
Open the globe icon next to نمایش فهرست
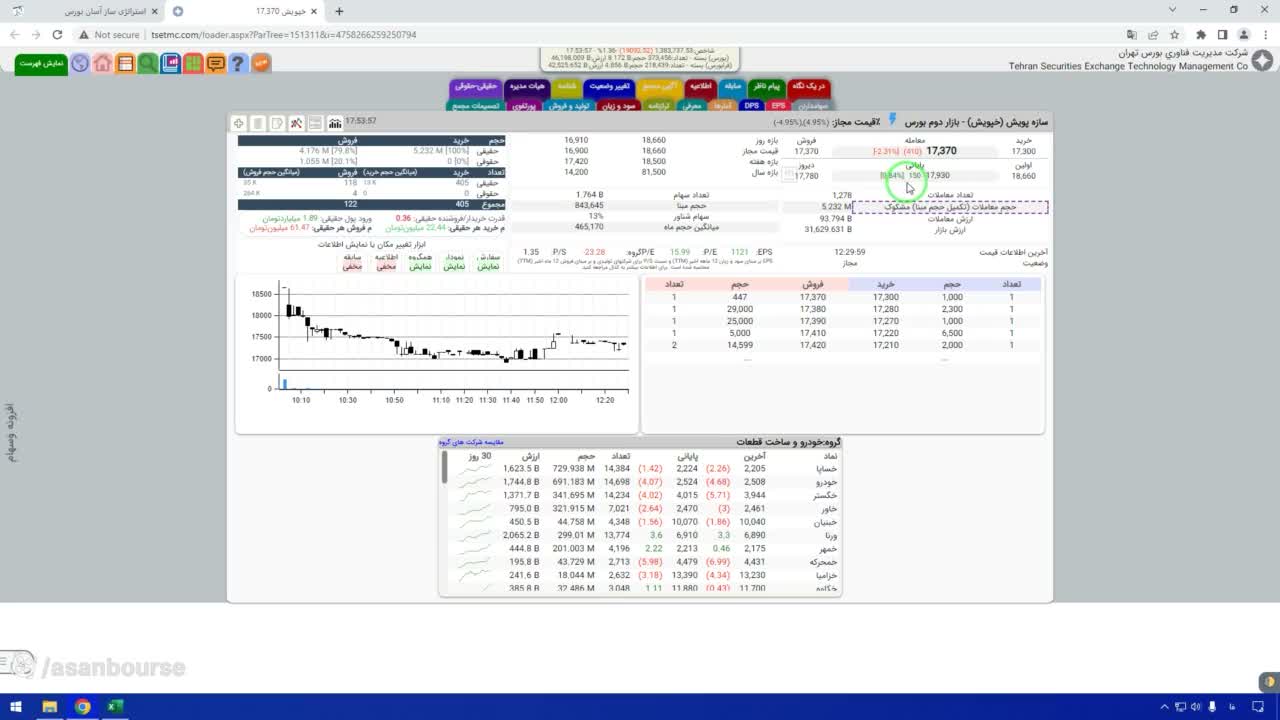[x=80, y=63]
